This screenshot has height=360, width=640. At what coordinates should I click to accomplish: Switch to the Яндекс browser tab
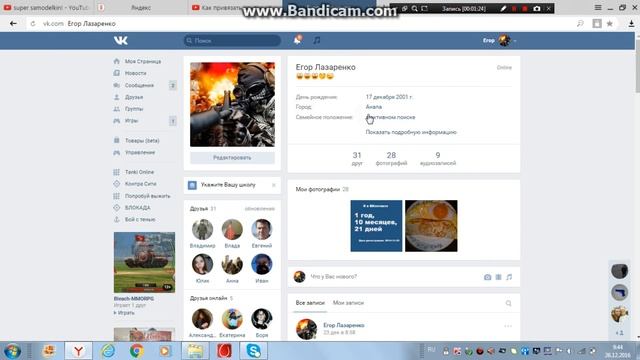click(141, 8)
